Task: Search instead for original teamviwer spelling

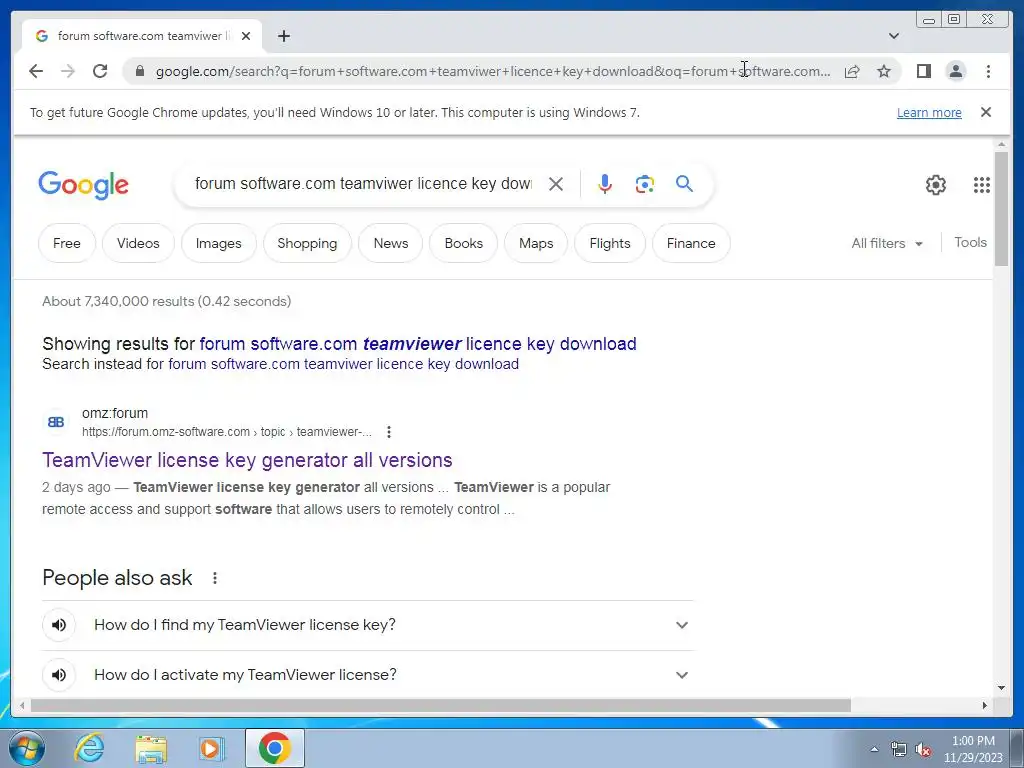Action: (x=344, y=364)
